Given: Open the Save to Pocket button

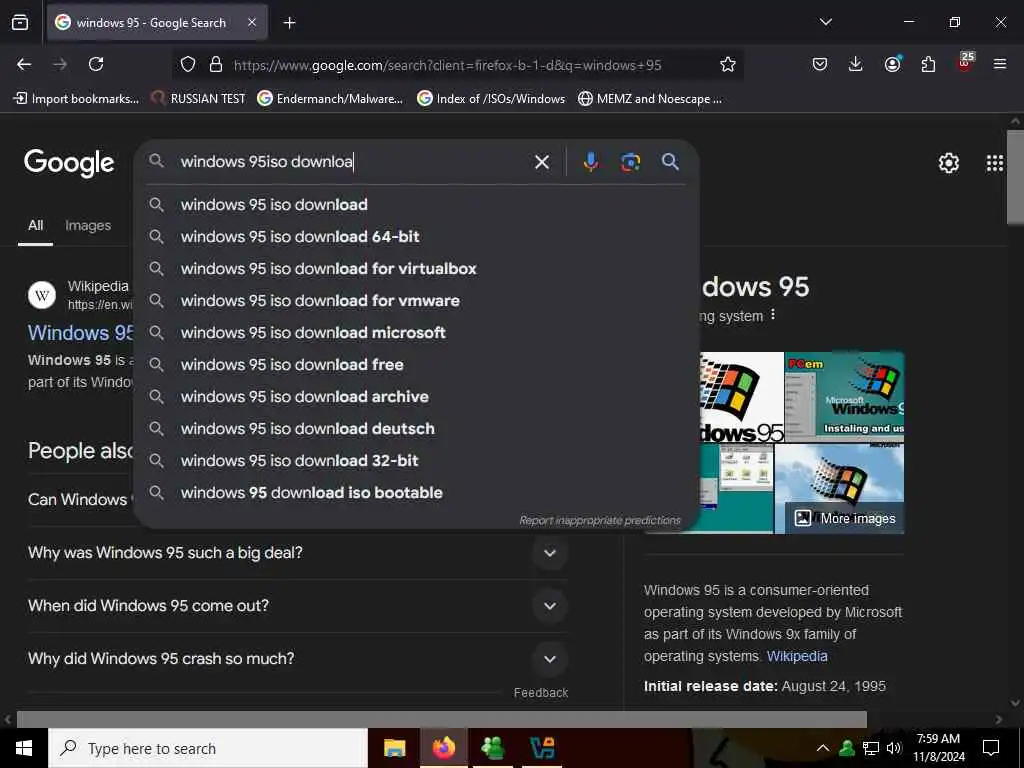Looking at the screenshot, I should 820,64.
